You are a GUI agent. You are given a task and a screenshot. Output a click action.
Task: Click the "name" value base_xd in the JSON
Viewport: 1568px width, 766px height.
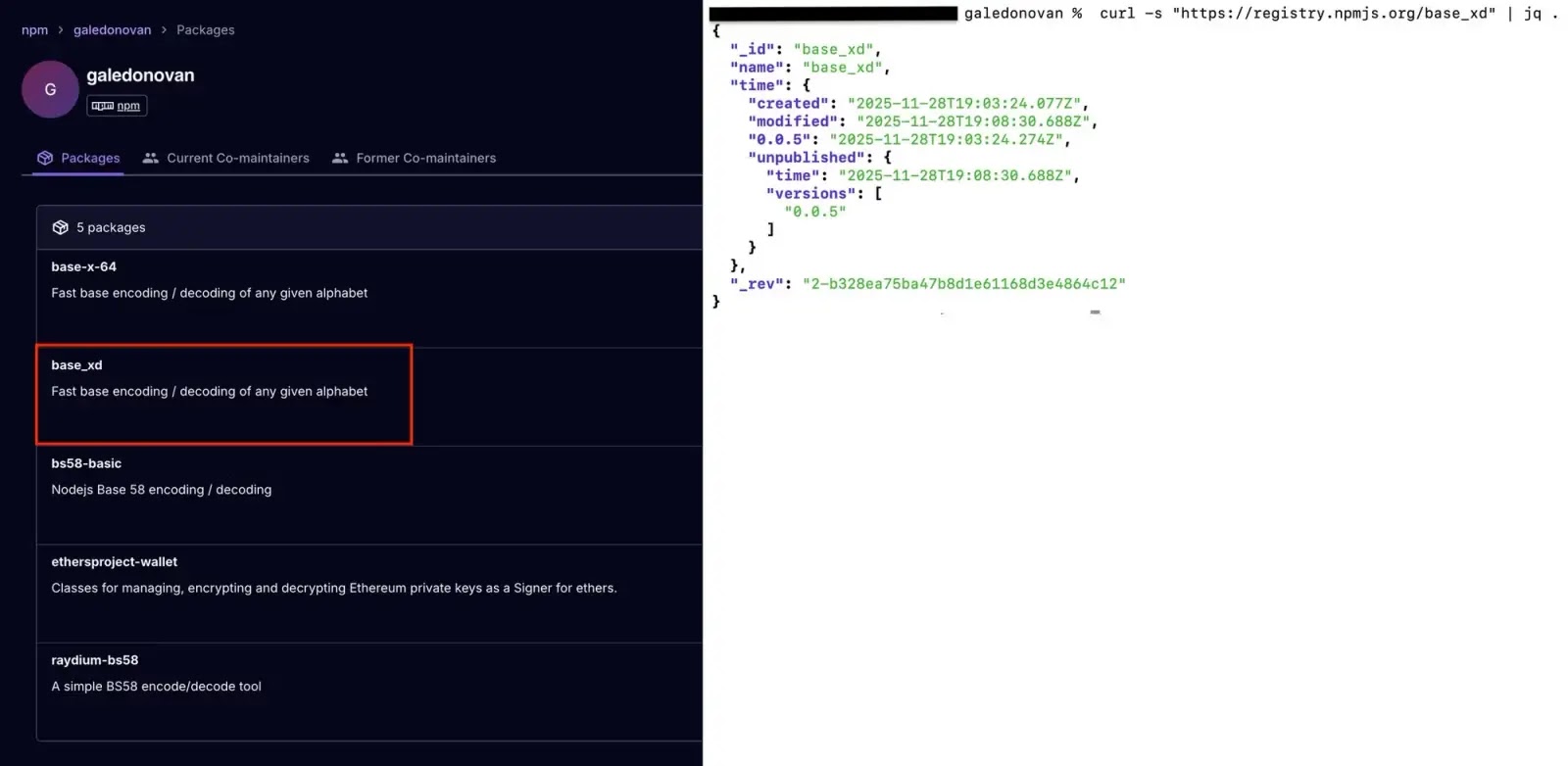click(x=842, y=68)
